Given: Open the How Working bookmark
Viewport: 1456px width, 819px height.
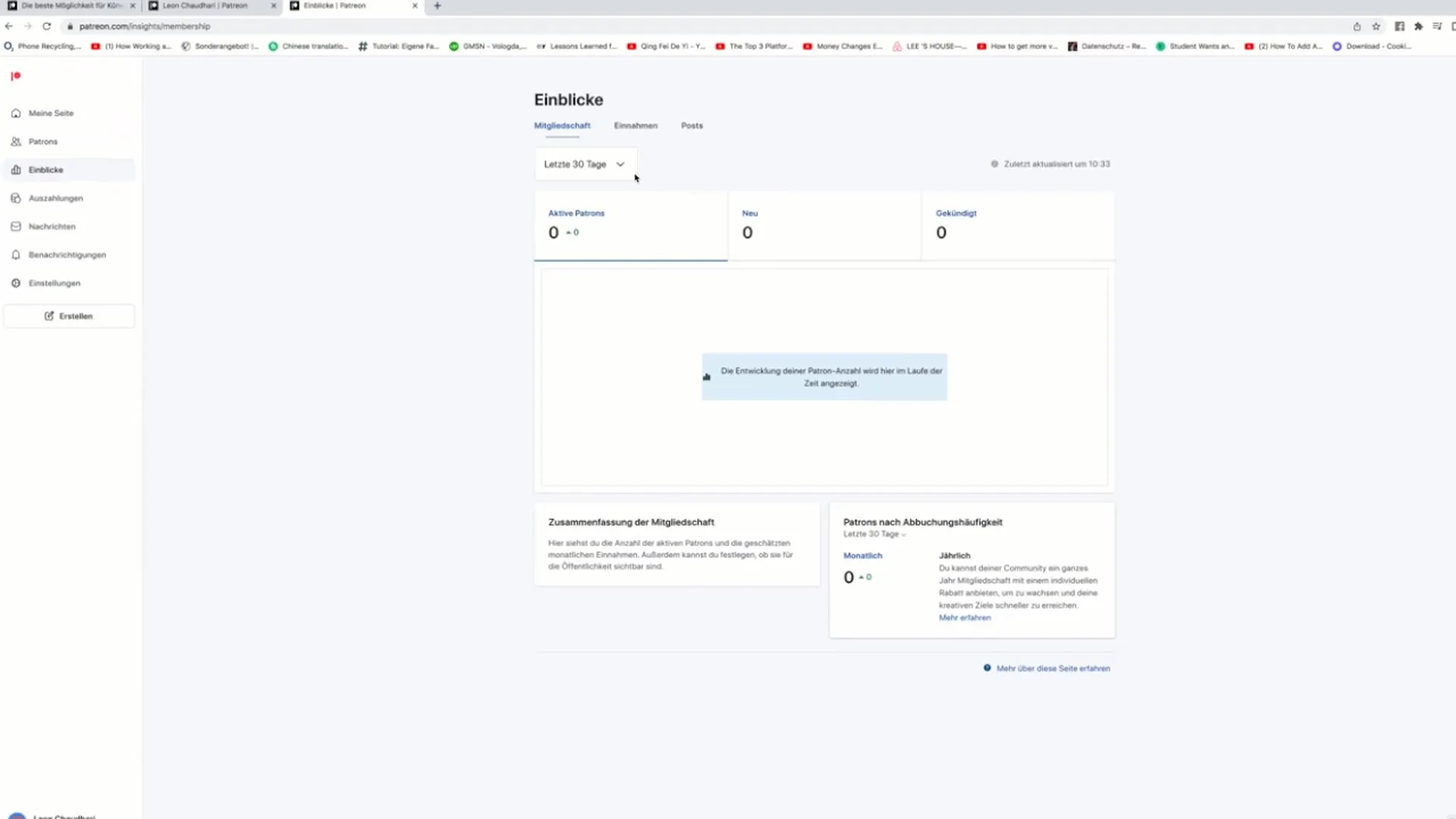Looking at the screenshot, I should click(x=132, y=46).
